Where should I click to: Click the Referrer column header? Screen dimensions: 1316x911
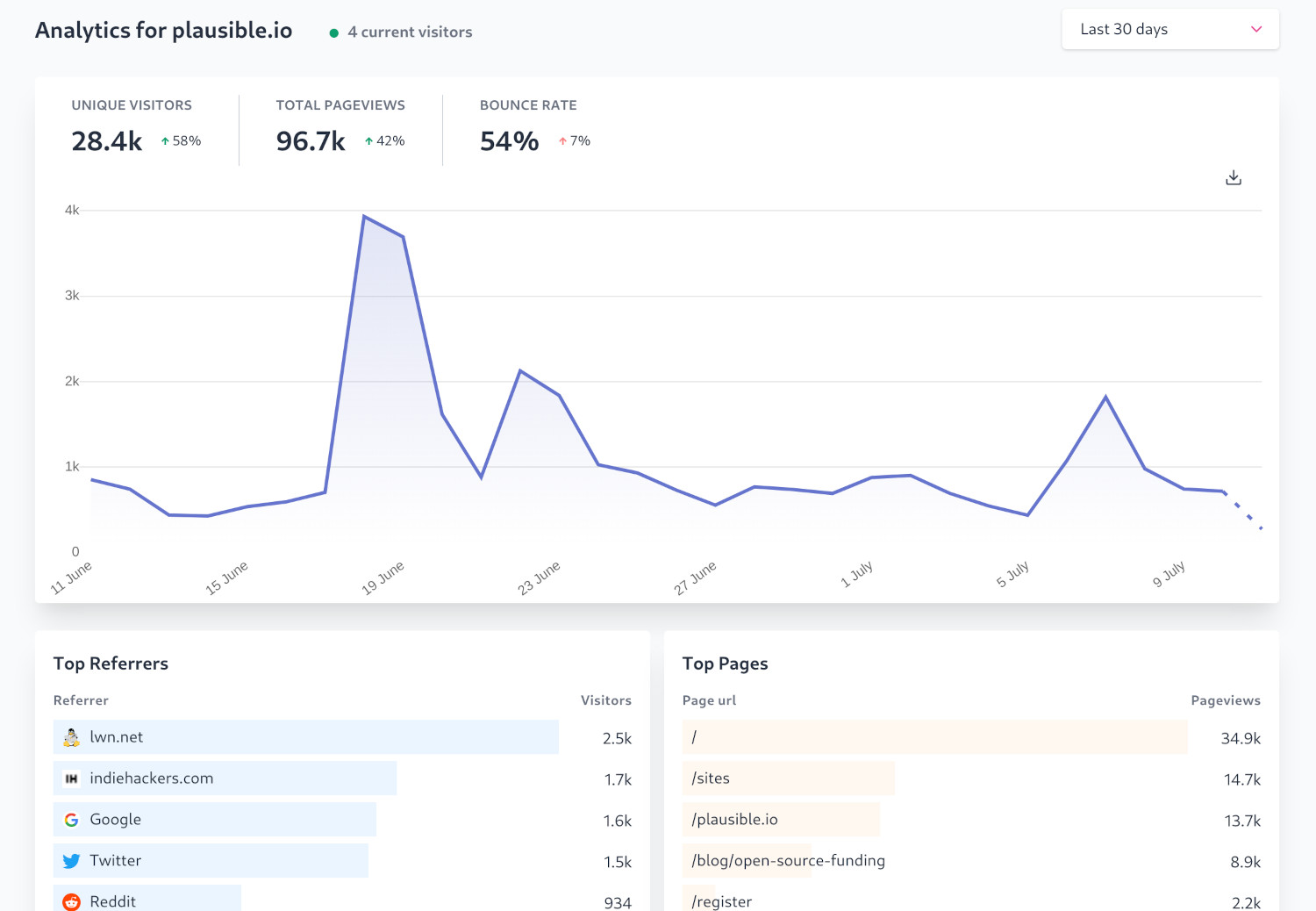click(x=81, y=700)
